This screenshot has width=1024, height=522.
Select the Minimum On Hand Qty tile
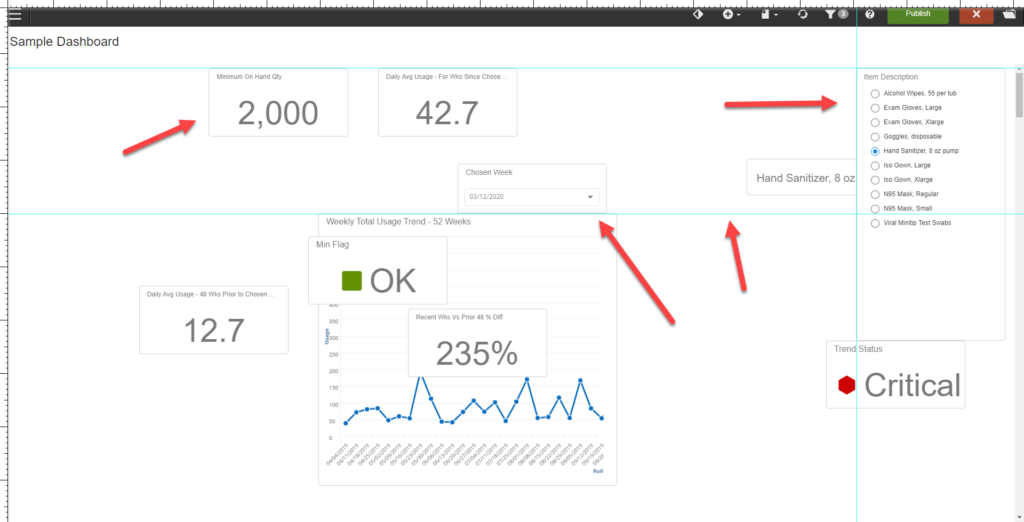coord(278,103)
